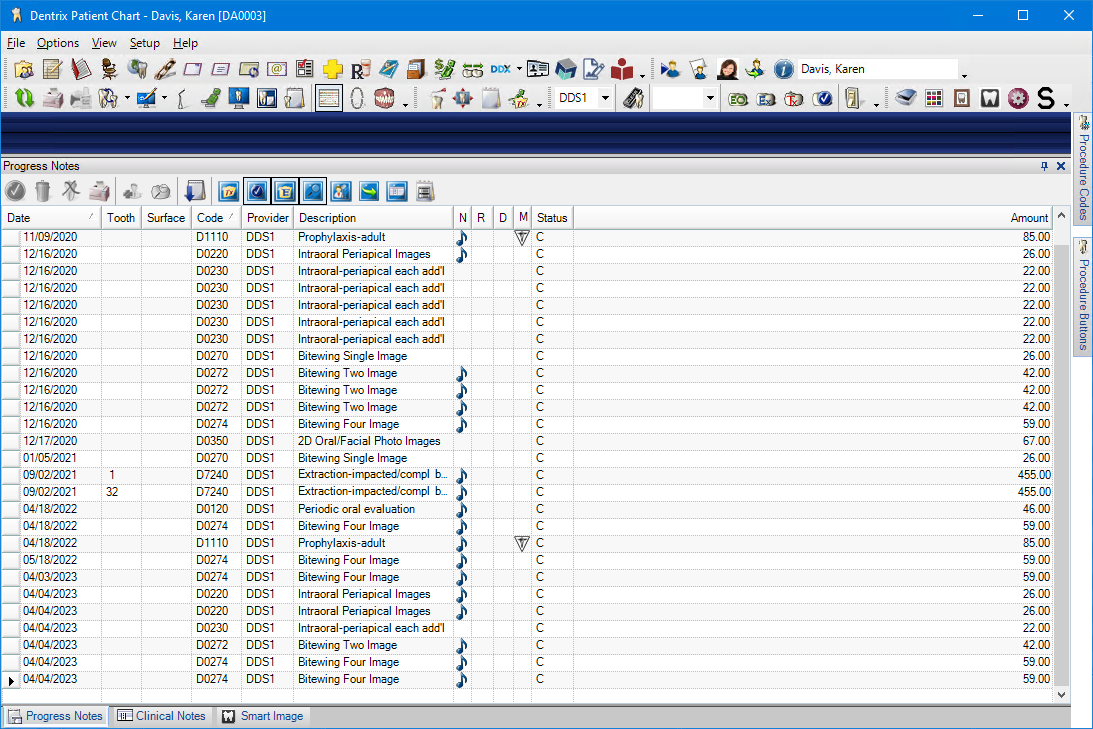This screenshot has height=729, width=1093.
Task: Click the full dentures view icon
Action: click(385, 98)
